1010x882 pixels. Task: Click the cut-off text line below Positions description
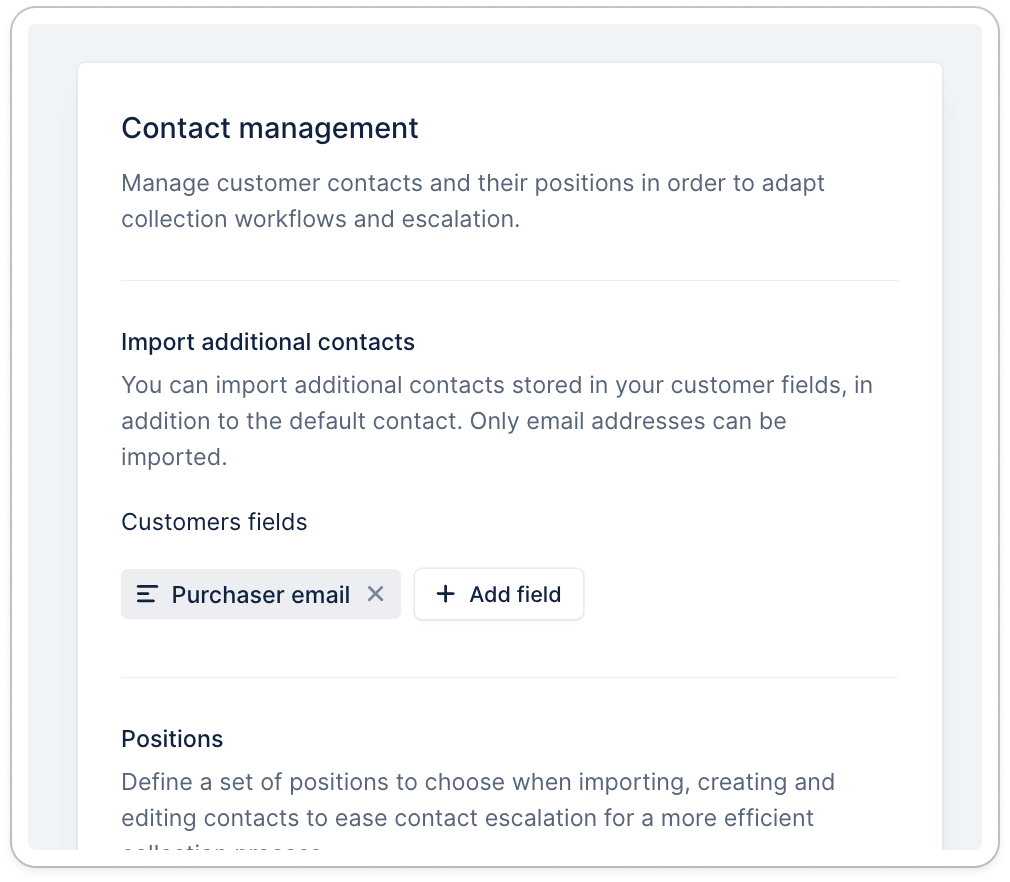220,846
